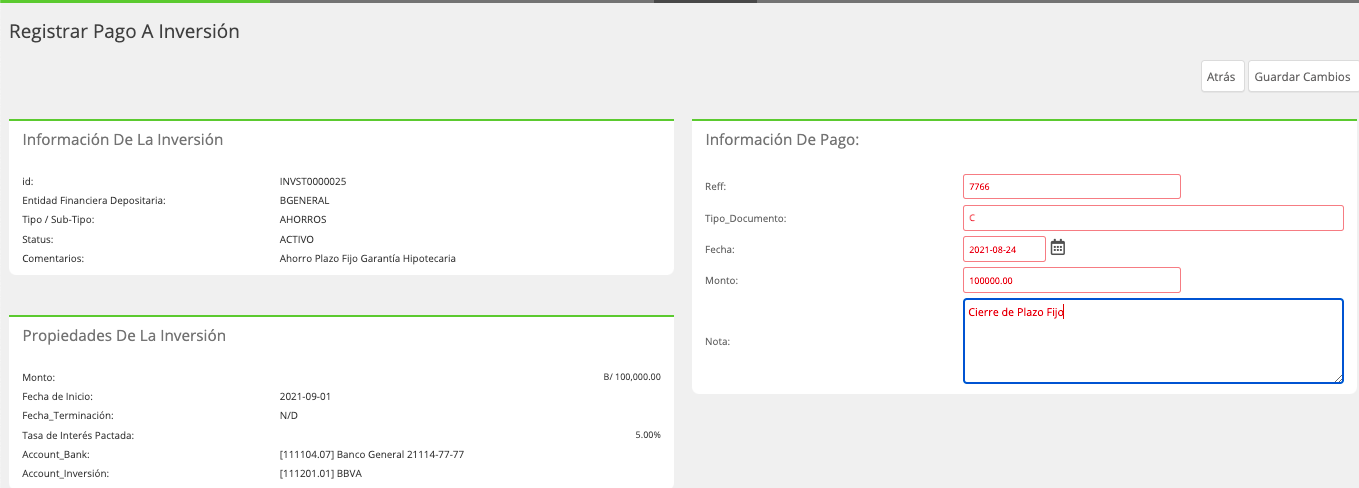The width and height of the screenshot is (1359, 488).
Task: Click the Tipo / Sub-Tipo: label
Action: pos(58,220)
